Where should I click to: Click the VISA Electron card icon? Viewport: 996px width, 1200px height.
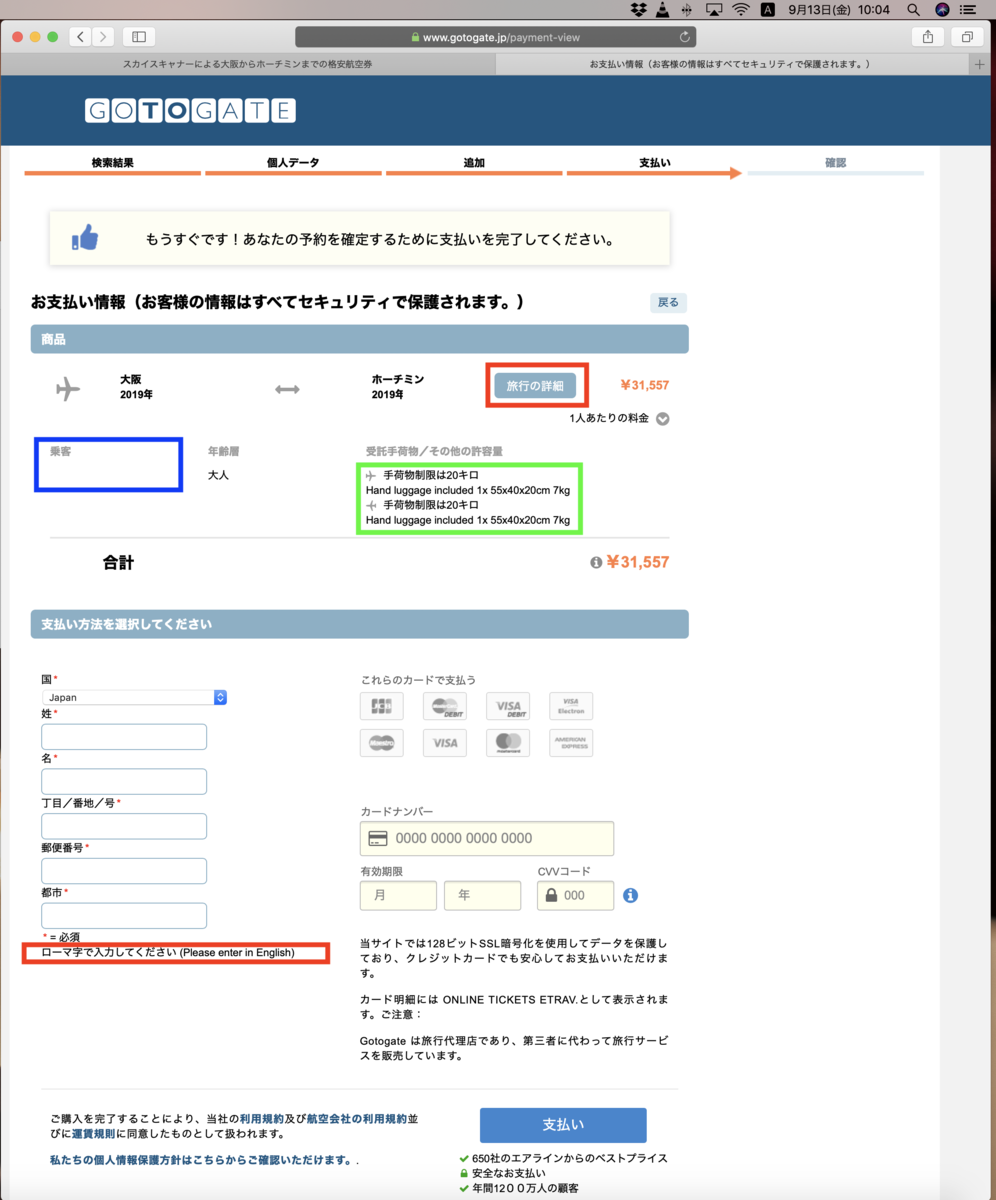tap(571, 706)
